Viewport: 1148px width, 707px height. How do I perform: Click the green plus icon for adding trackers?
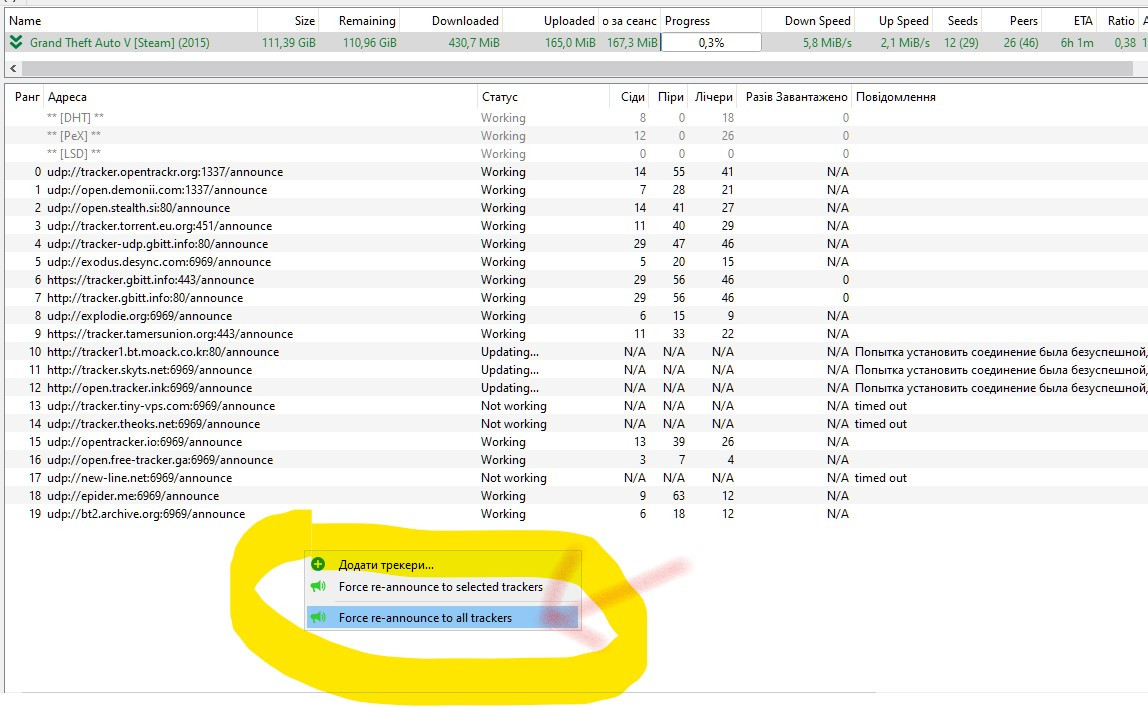[318, 565]
